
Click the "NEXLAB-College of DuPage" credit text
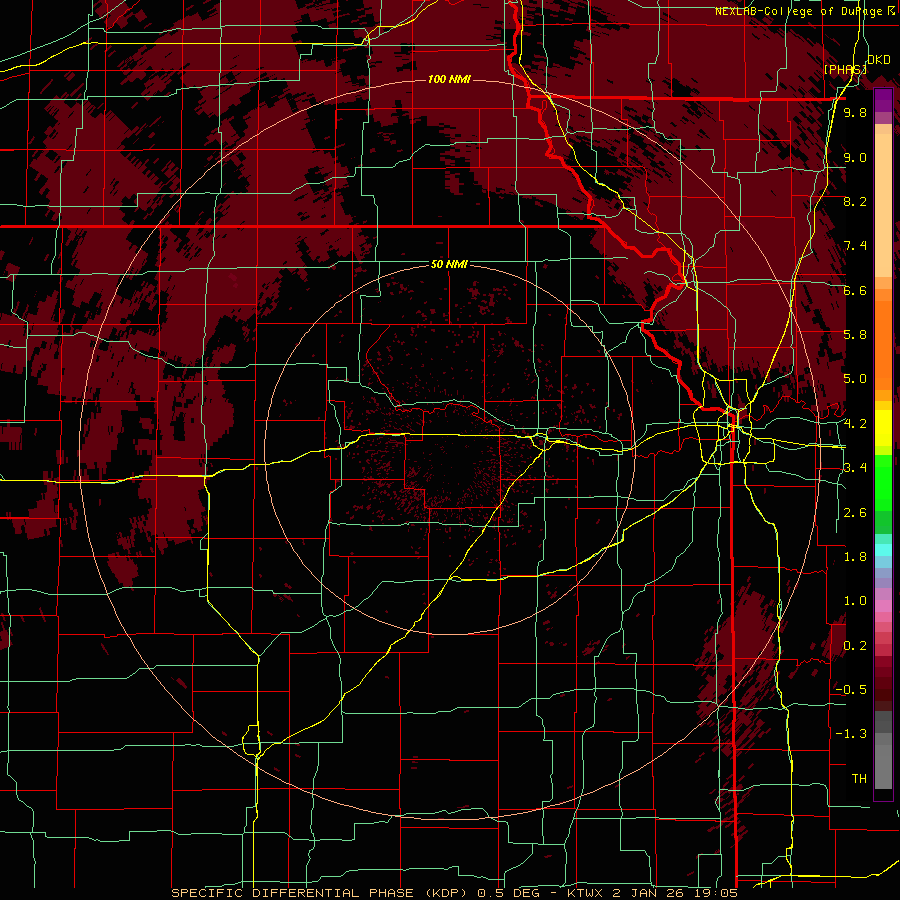(800, 11)
